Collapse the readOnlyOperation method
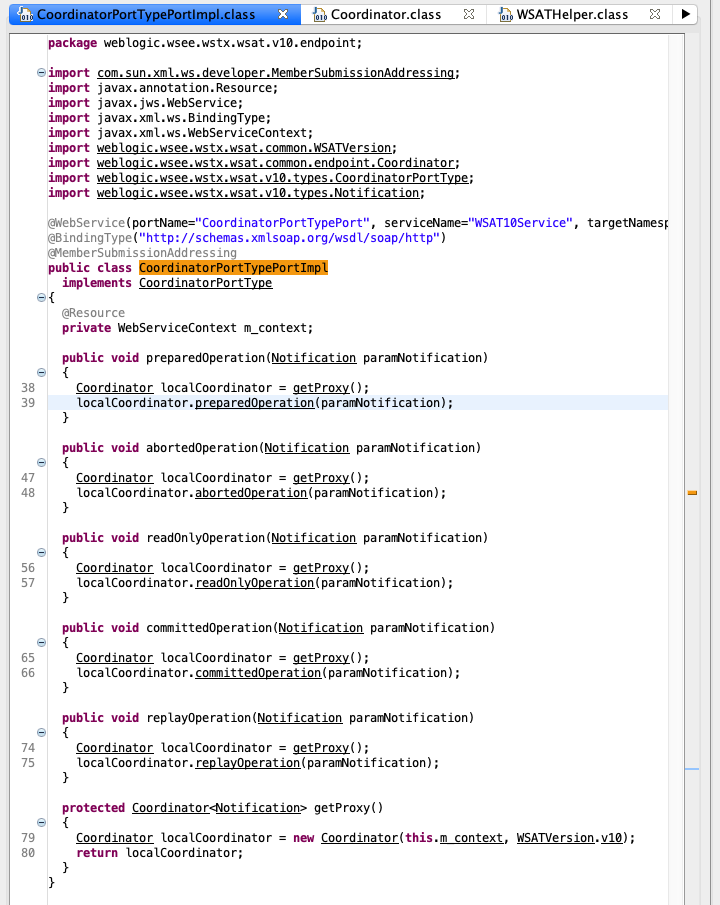The image size is (720, 905). [41, 552]
